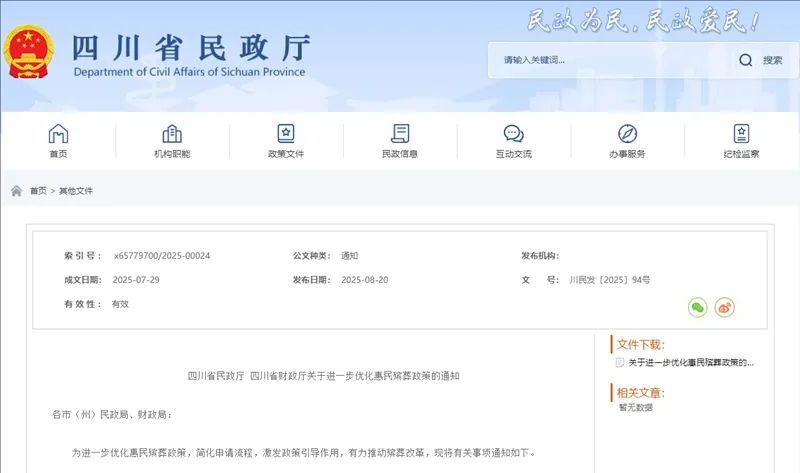Click the magnifier search icon
The width and height of the screenshot is (800, 473).
(x=745, y=60)
